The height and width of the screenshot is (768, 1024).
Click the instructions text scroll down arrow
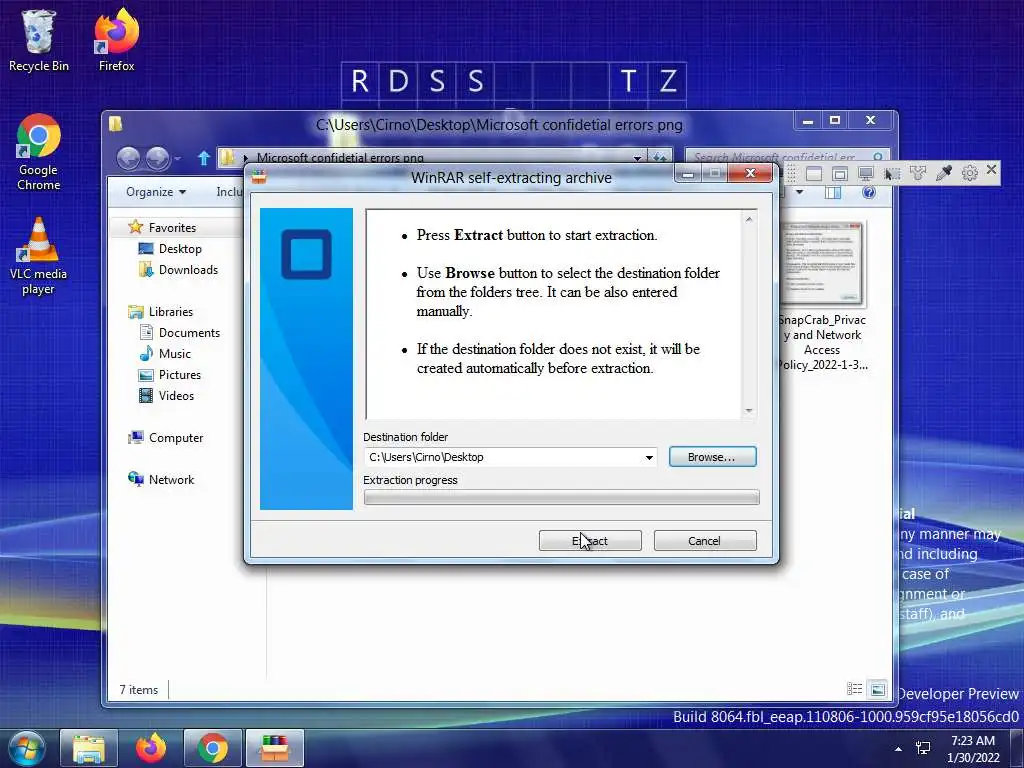749,411
